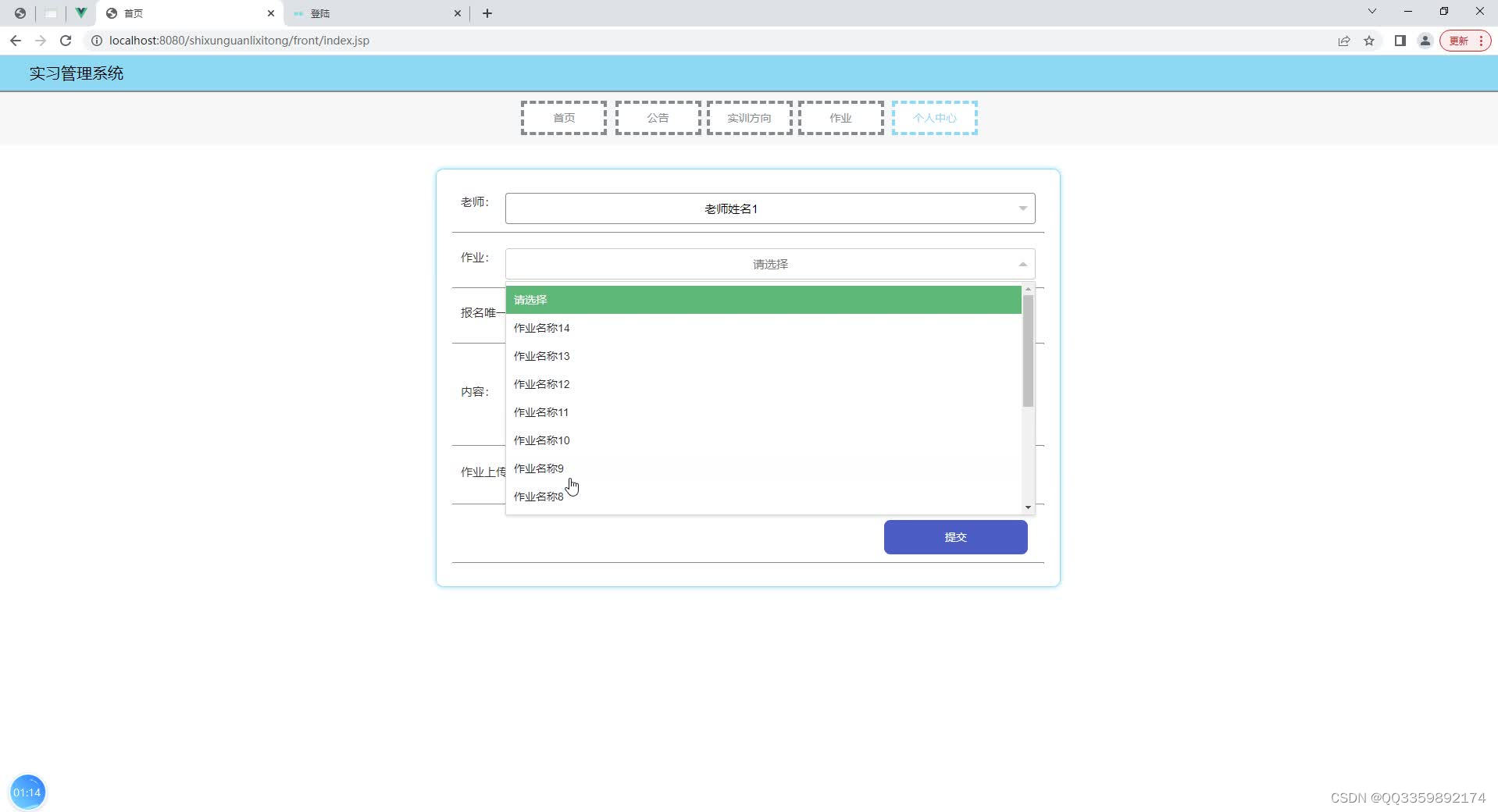
Task: Choose 作业名称11 from the list
Action: tap(764, 412)
